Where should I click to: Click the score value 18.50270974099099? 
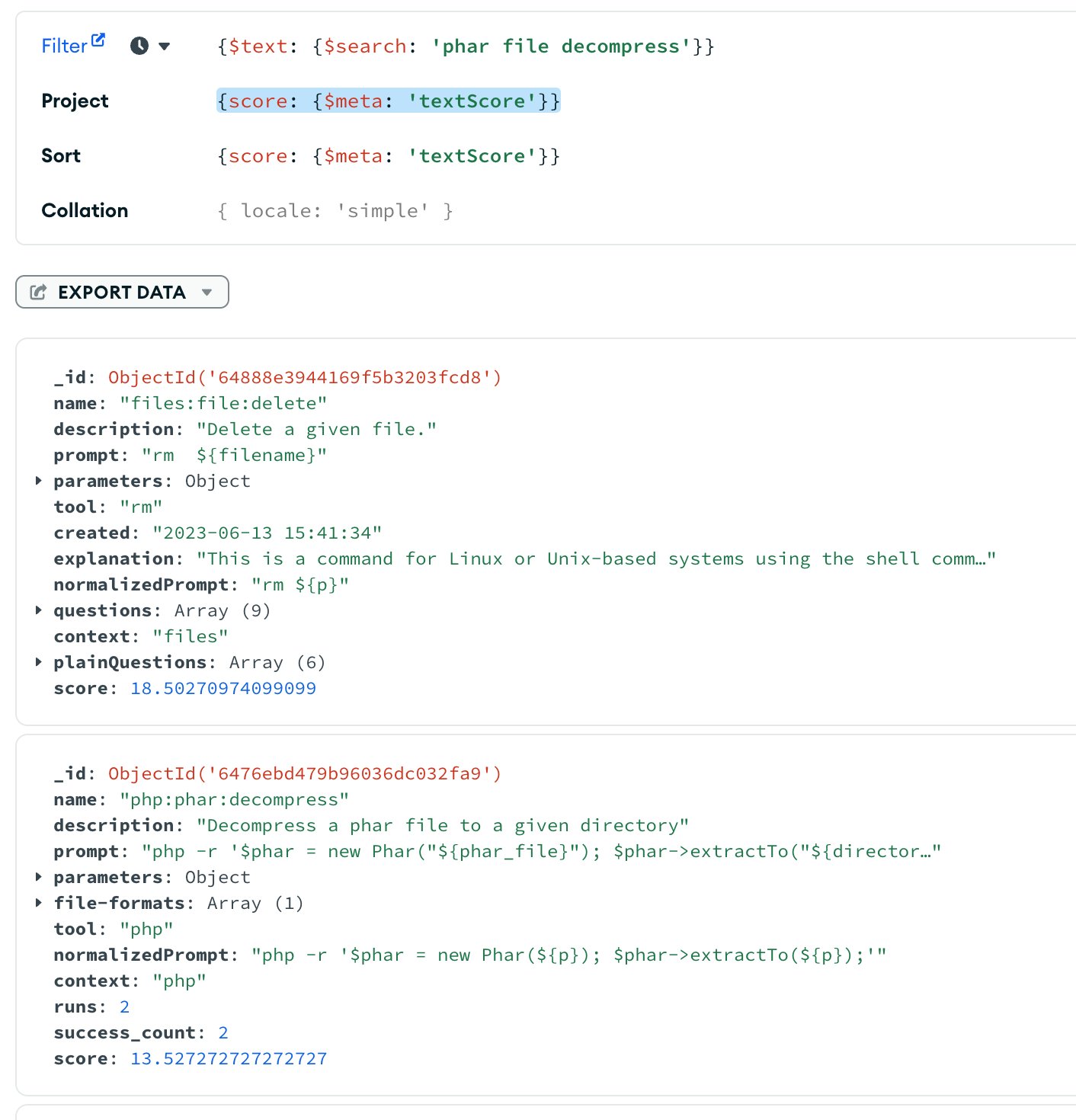(x=223, y=689)
